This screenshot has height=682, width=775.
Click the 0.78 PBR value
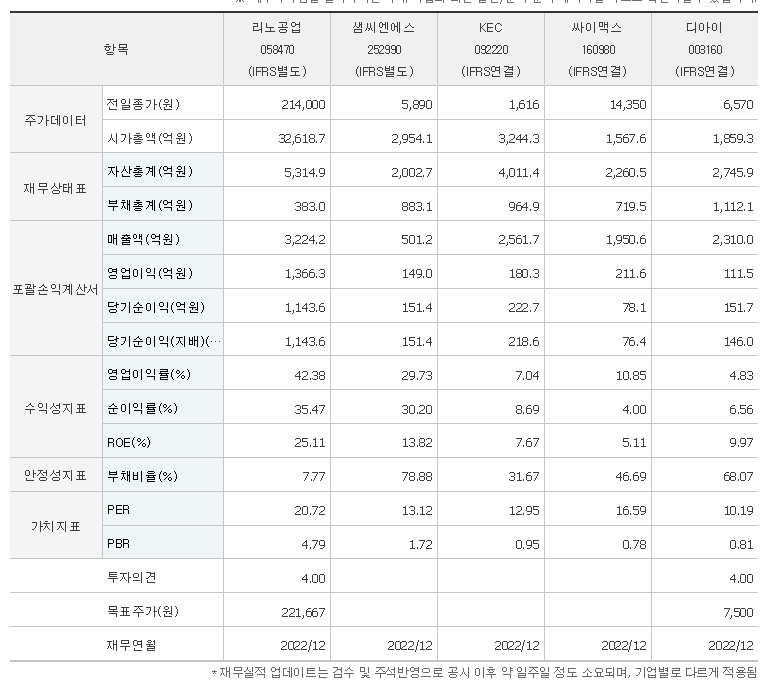pos(634,545)
